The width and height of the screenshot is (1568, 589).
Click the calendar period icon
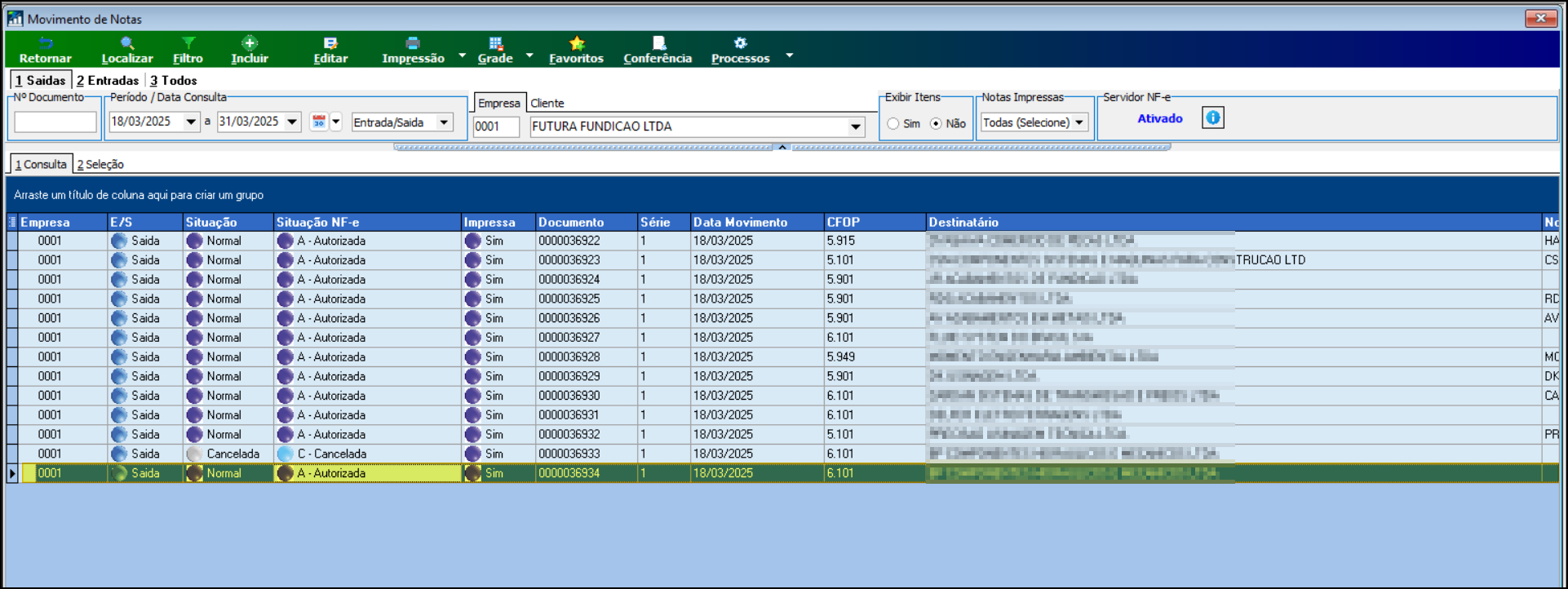(319, 122)
